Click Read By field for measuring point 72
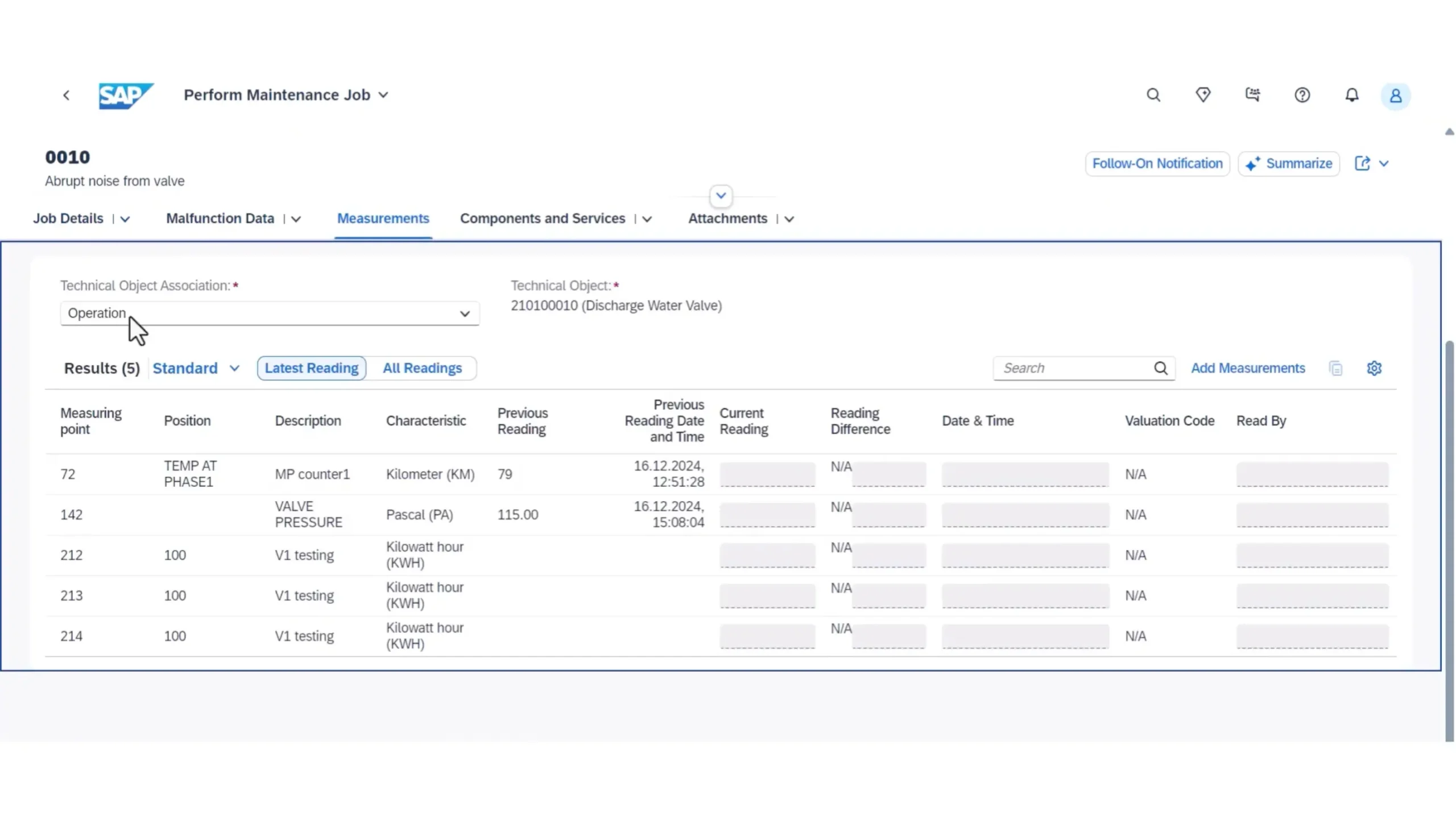Image resolution: width=1456 pixels, height=818 pixels. point(1312,474)
